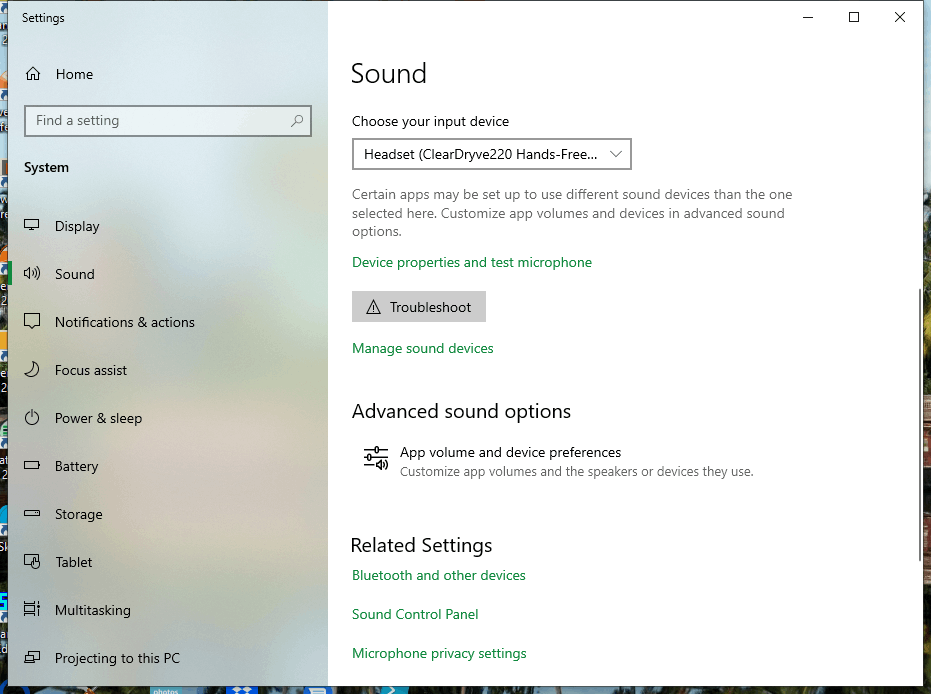This screenshot has width=931, height=694.
Task: Close the Settings window
Action: coord(900,17)
